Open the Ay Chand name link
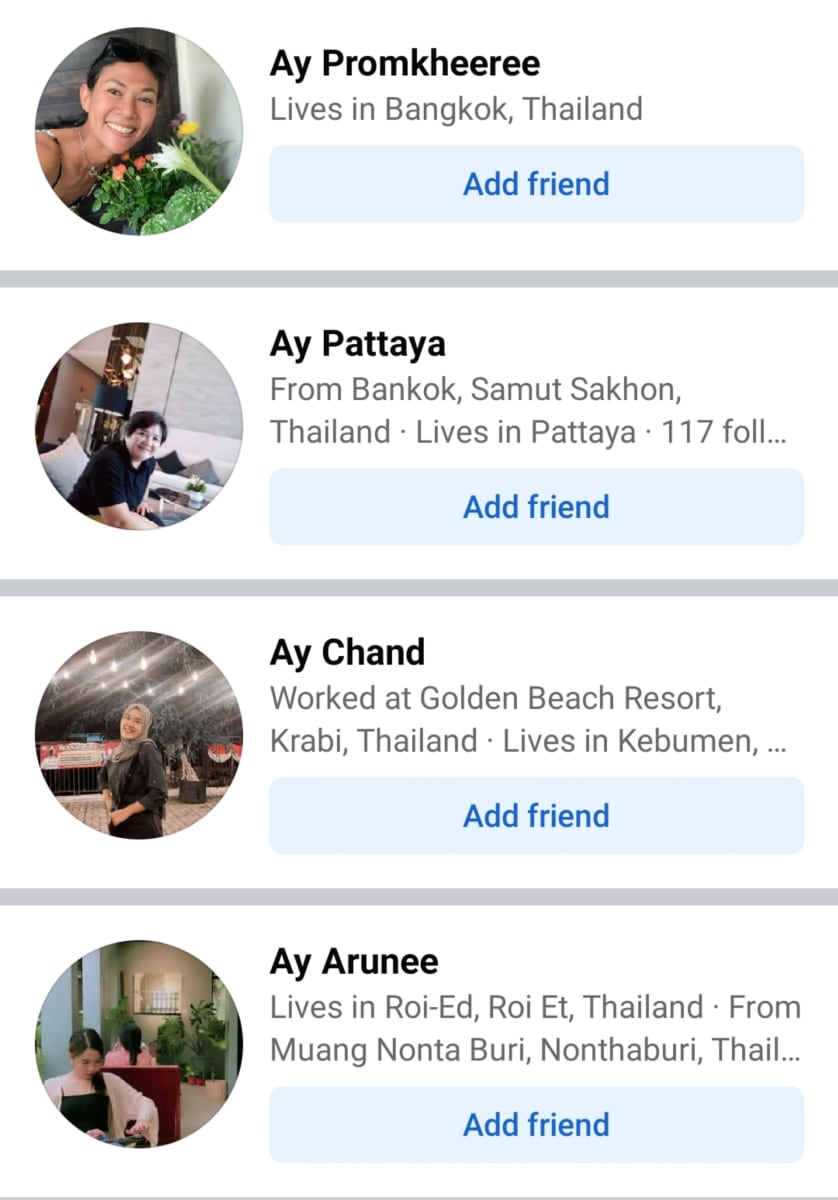 click(x=348, y=653)
